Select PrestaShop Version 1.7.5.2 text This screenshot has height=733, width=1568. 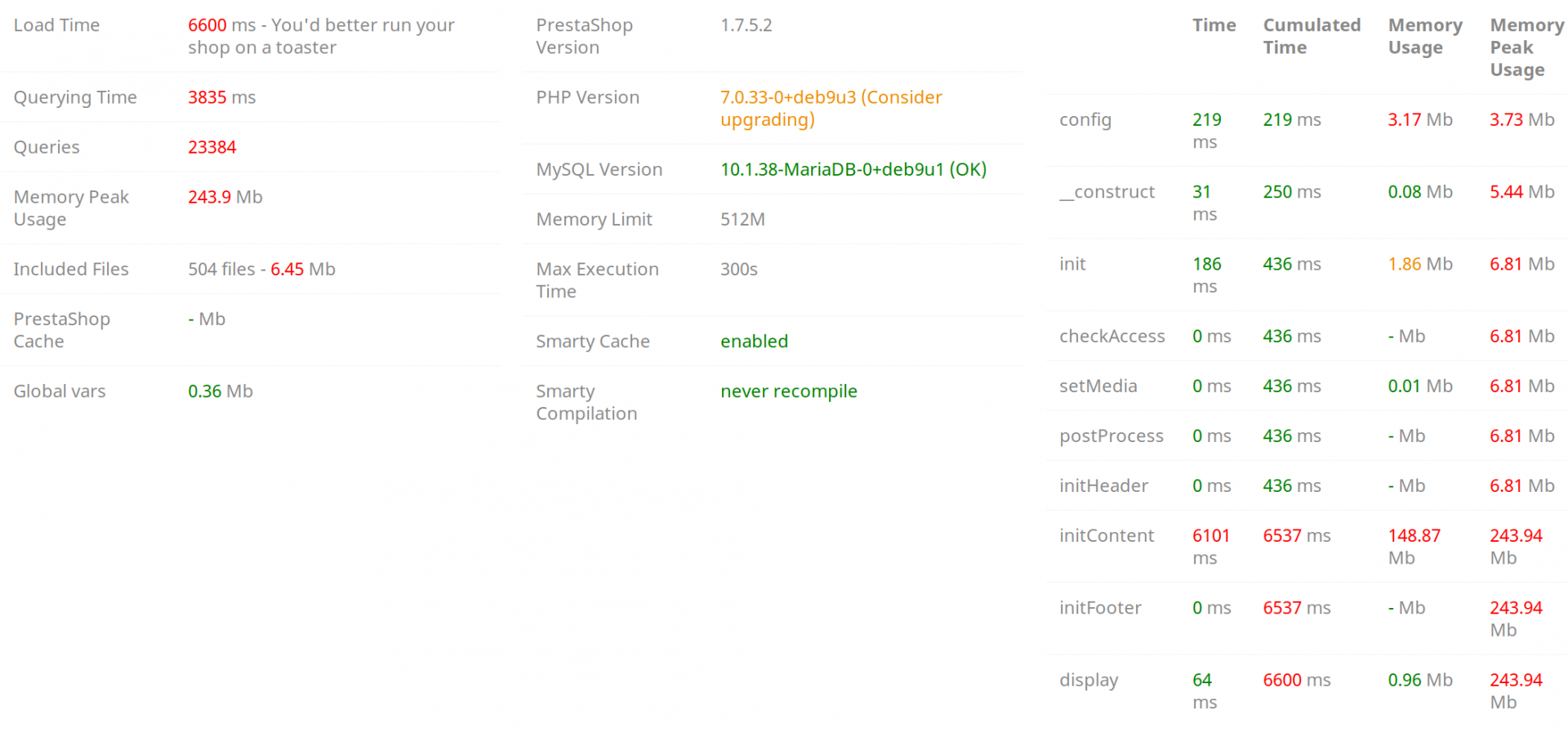coord(746,25)
